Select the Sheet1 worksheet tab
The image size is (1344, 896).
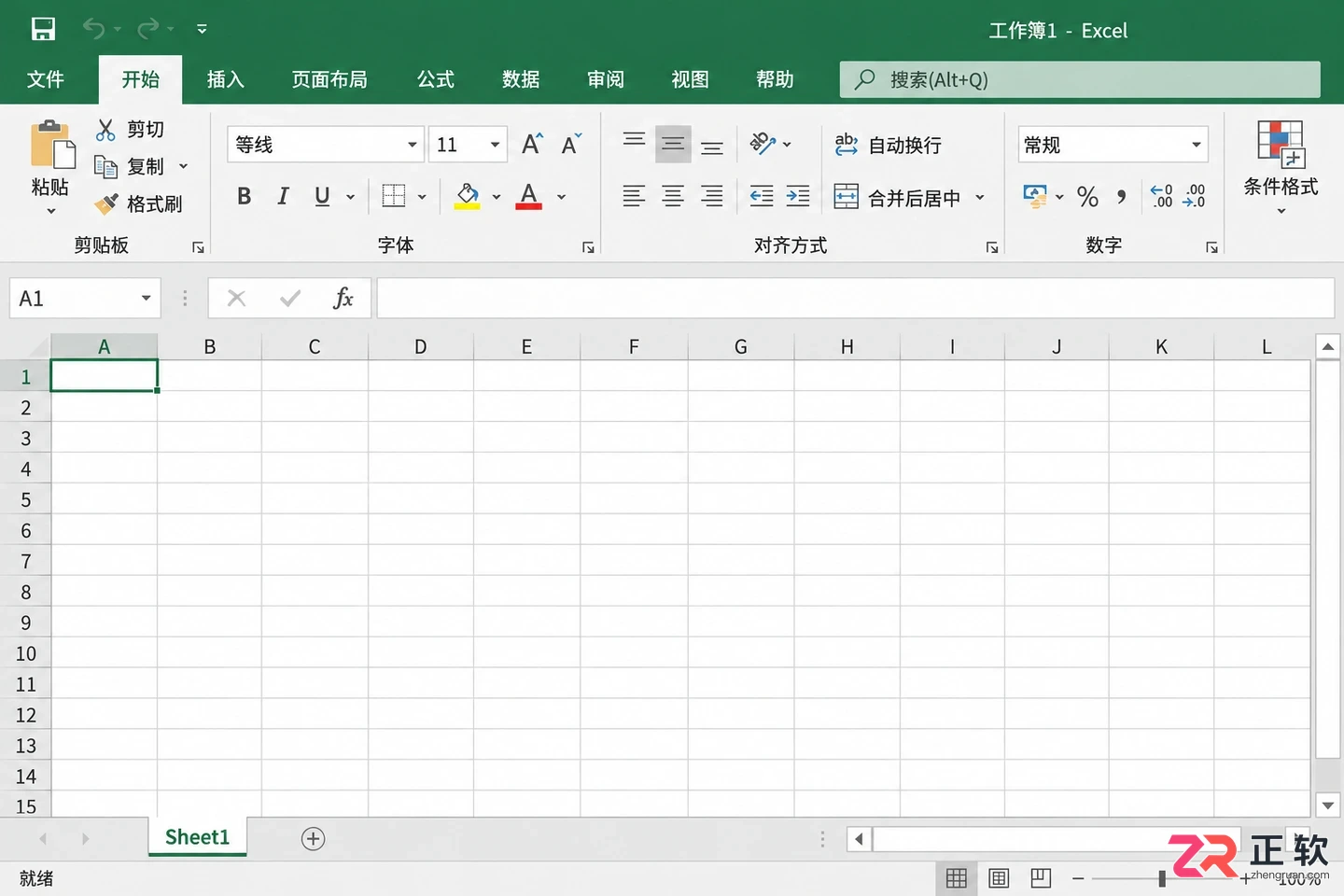pos(197,837)
